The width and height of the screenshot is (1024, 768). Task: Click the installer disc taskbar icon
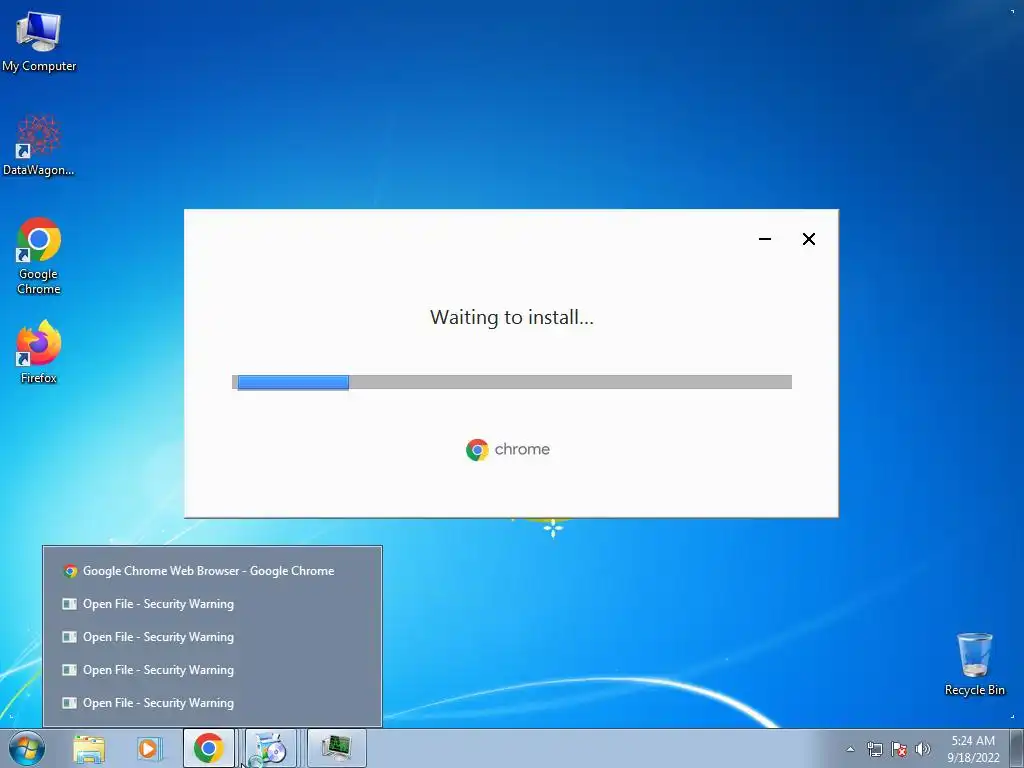[271, 748]
